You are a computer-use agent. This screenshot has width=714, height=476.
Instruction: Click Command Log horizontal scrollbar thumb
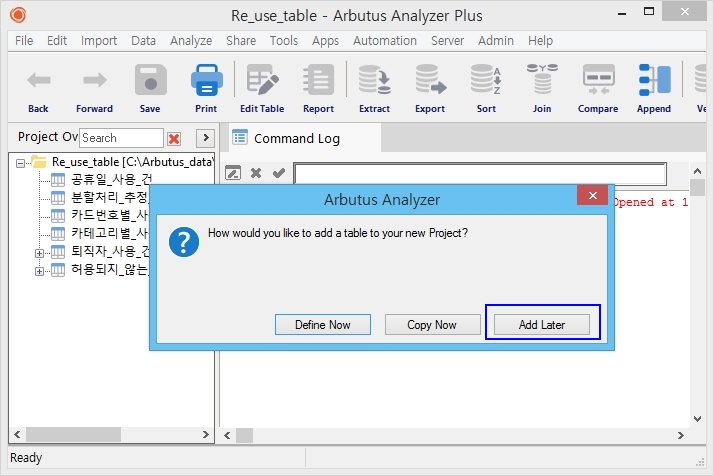pyautogui.click(x=245, y=435)
